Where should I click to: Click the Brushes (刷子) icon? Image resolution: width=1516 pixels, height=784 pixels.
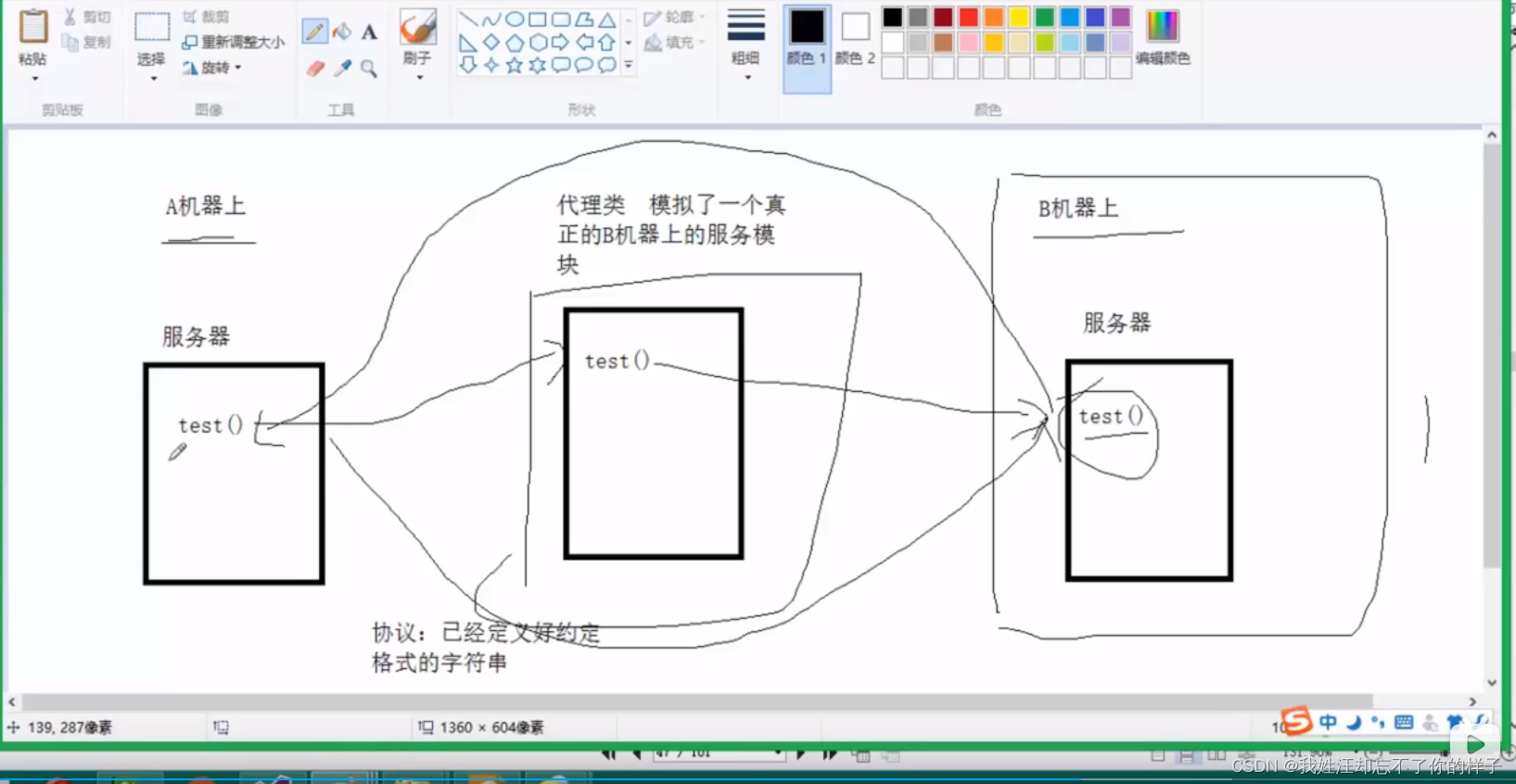click(418, 27)
